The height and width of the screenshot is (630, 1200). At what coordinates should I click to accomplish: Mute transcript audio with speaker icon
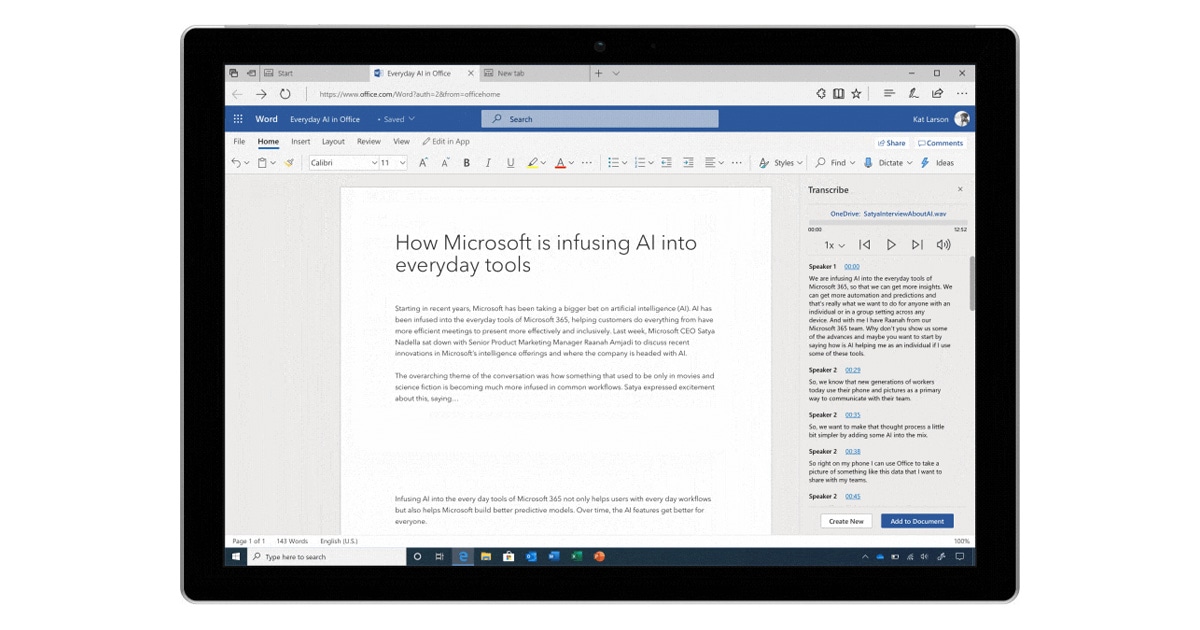tap(943, 244)
